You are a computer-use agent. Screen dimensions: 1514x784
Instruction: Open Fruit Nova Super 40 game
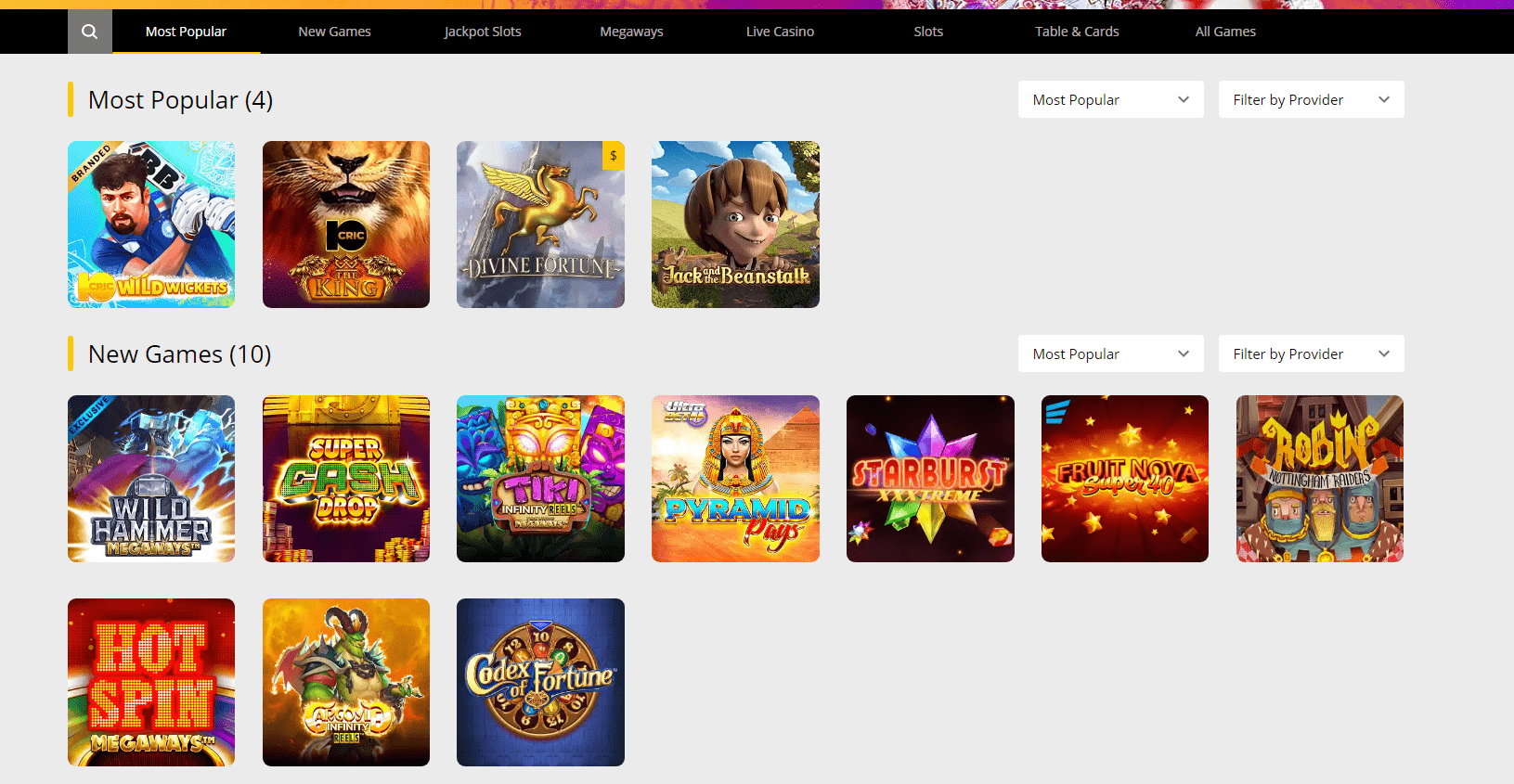(1125, 479)
